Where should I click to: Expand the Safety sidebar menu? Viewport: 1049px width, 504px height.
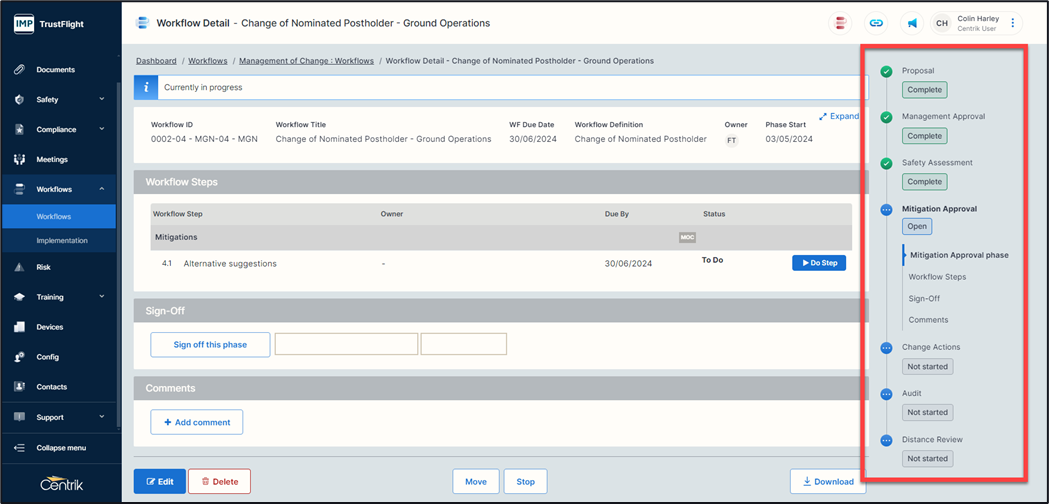(101, 100)
